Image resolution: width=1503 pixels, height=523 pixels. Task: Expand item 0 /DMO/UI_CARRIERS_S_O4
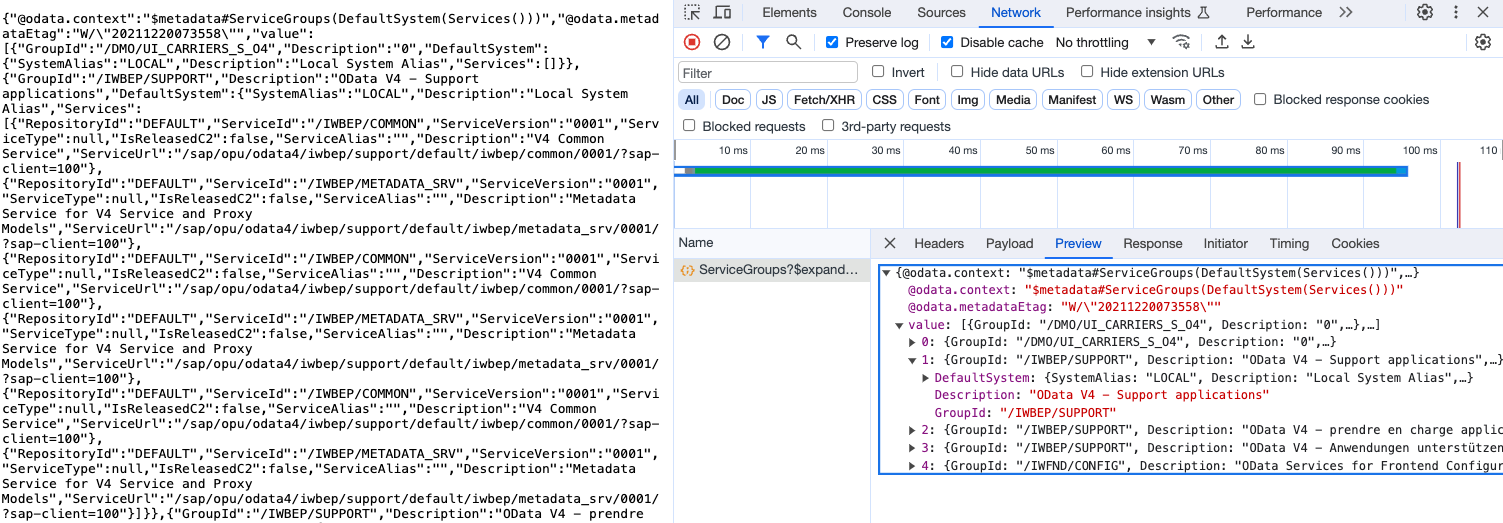912,342
